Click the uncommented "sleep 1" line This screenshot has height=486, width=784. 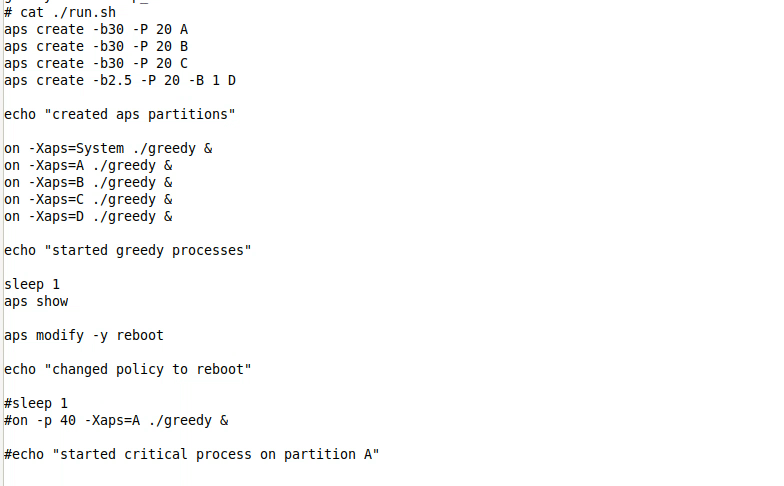click(x=32, y=285)
